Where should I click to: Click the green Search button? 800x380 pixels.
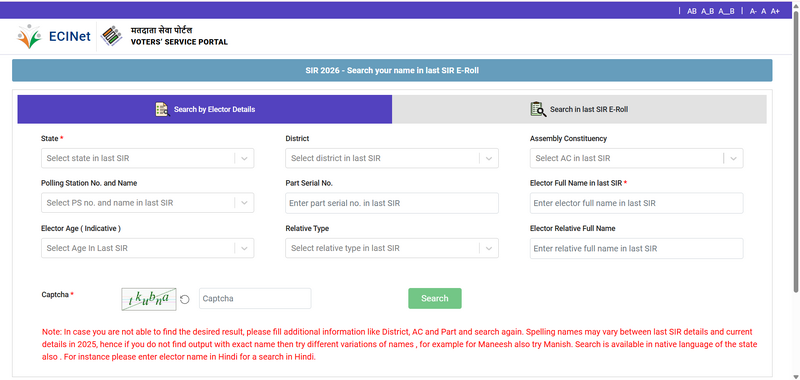click(435, 298)
